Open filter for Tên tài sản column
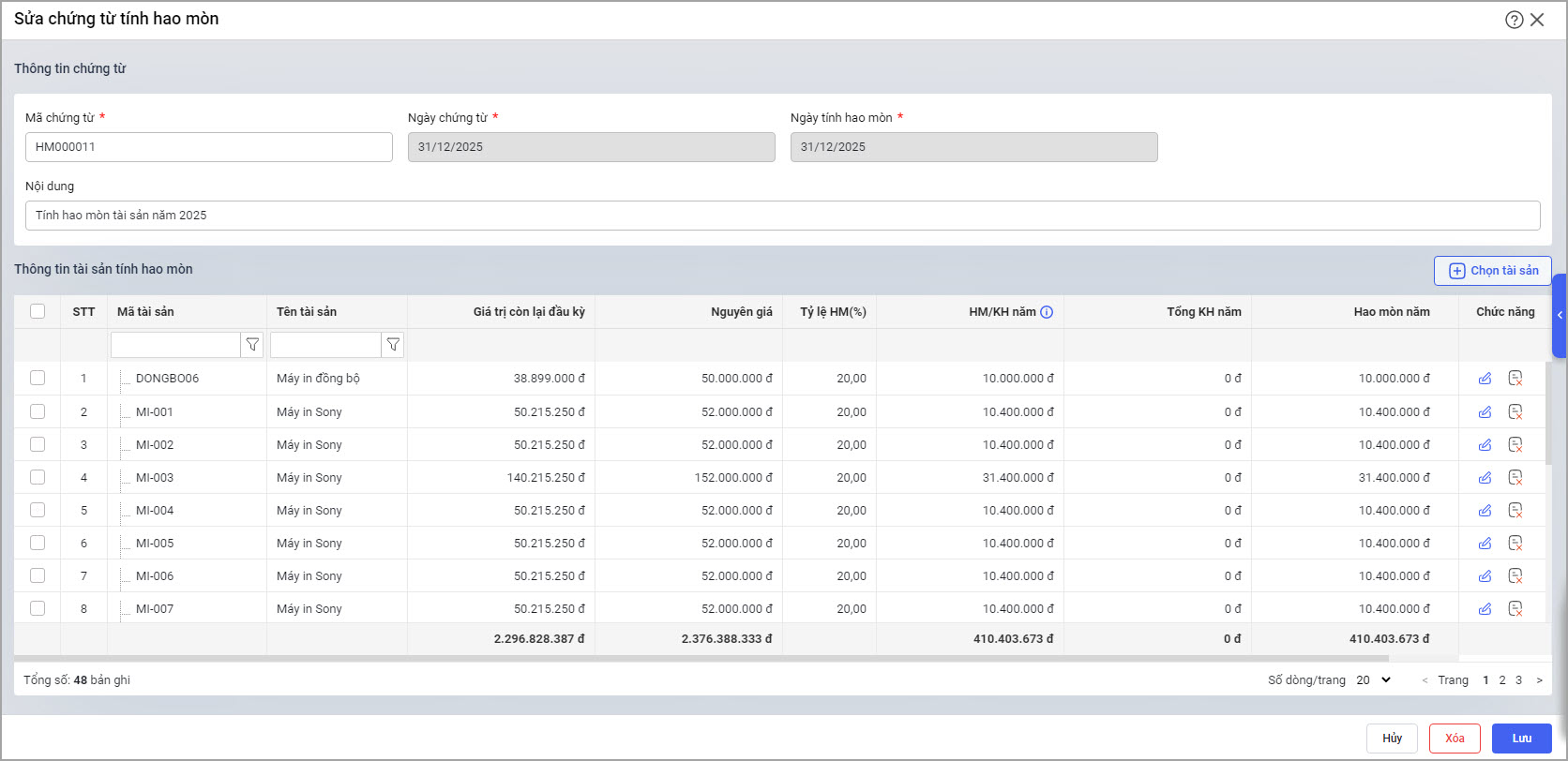Image resolution: width=1568 pixels, height=761 pixels. pyautogui.click(x=393, y=345)
